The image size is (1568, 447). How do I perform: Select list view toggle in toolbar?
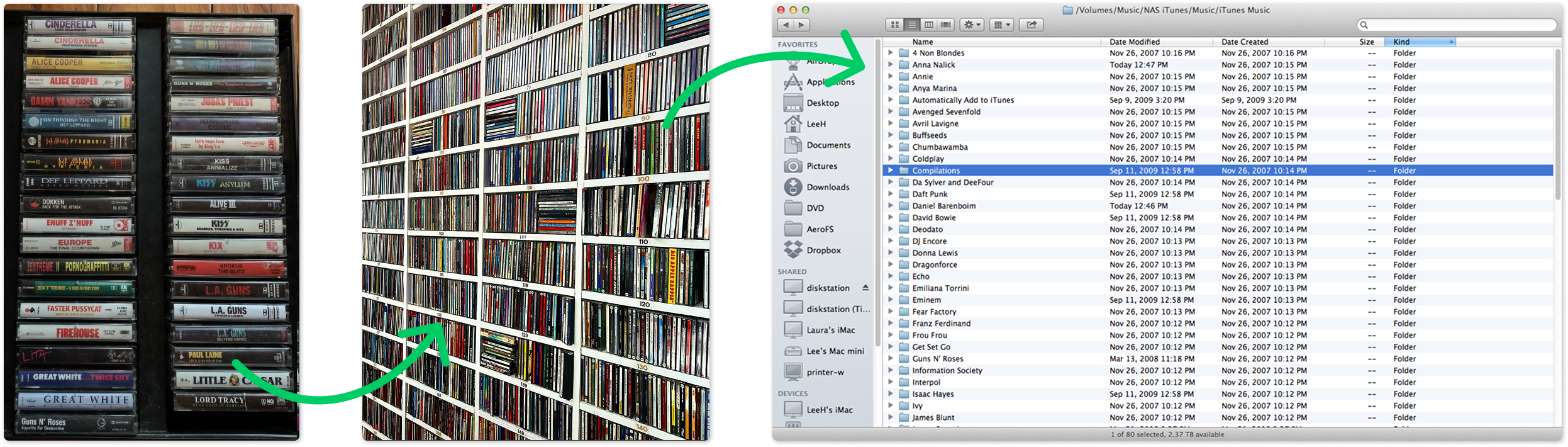click(911, 25)
